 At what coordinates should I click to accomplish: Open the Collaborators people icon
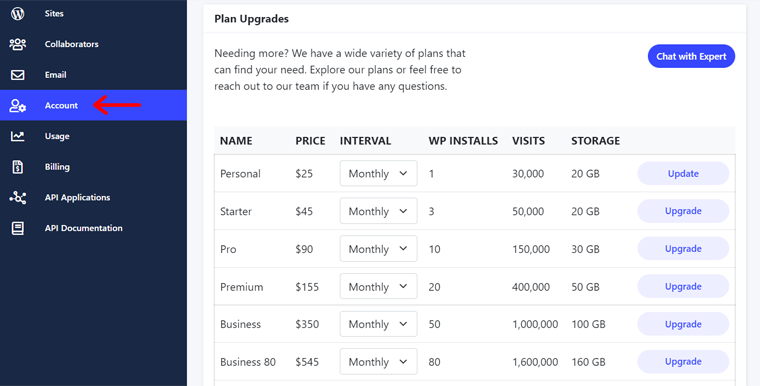tap(17, 44)
